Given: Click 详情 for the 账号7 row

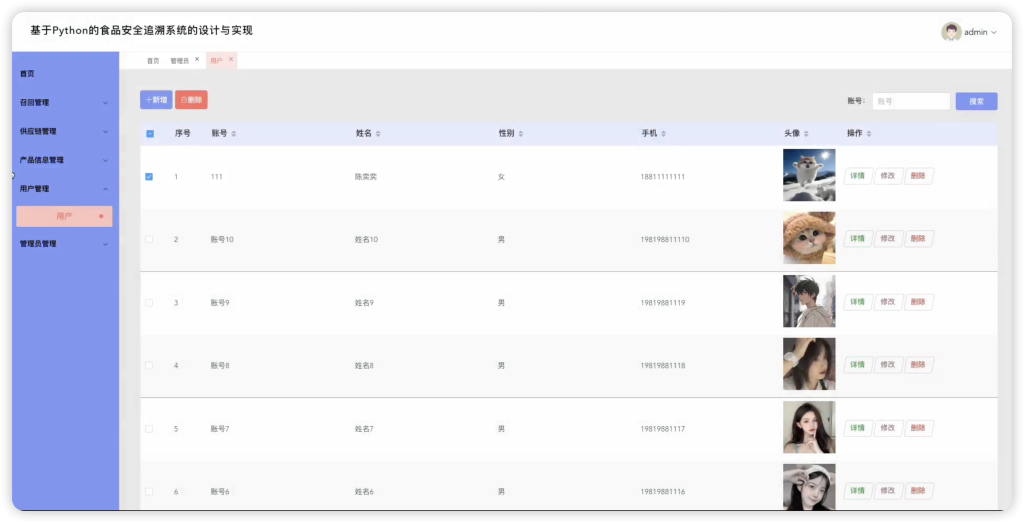Looking at the screenshot, I should pyautogui.click(x=857, y=428).
